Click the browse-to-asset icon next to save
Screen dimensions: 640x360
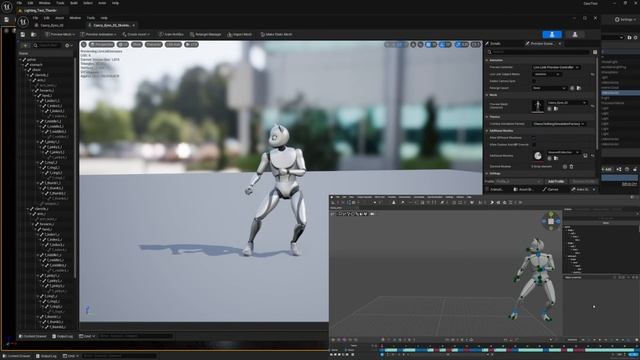click(33, 35)
